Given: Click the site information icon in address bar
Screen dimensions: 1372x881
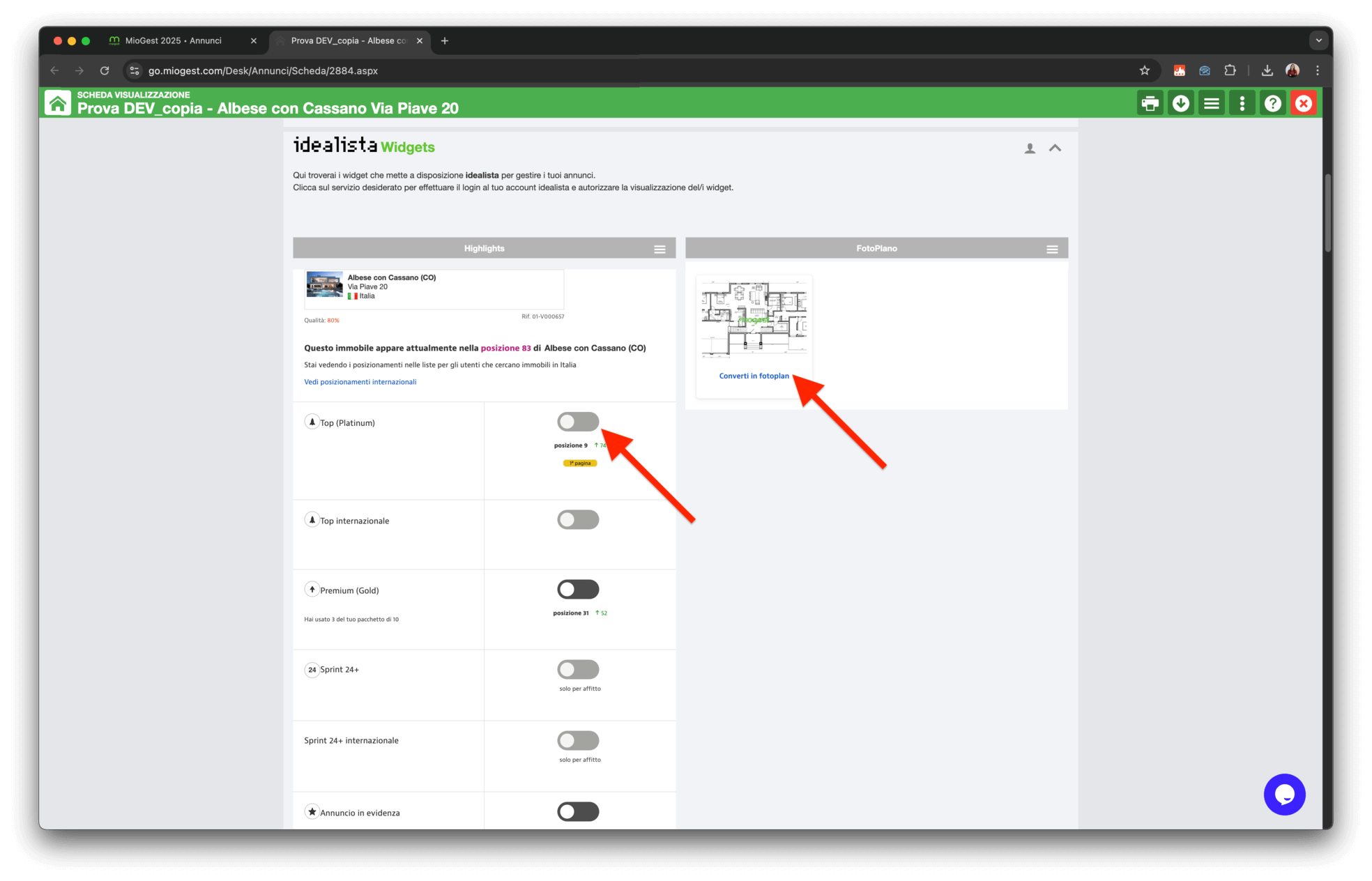Looking at the screenshot, I should tap(135, 70).
